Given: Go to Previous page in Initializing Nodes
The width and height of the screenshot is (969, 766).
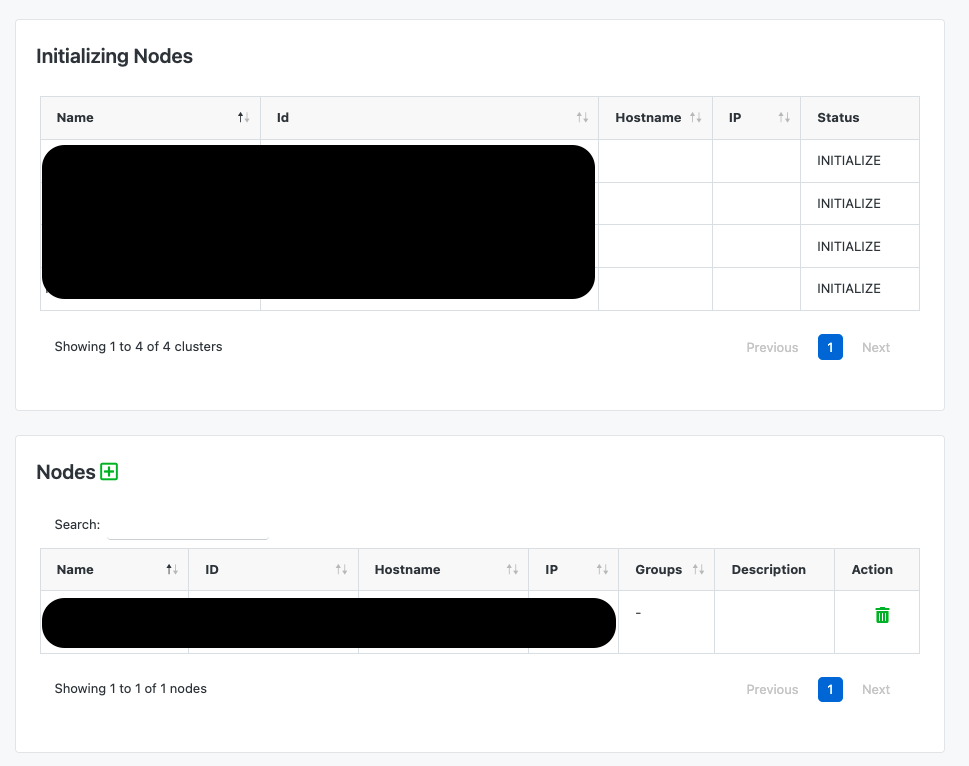Looking at the screenshot, I should [x=772, y=347].
